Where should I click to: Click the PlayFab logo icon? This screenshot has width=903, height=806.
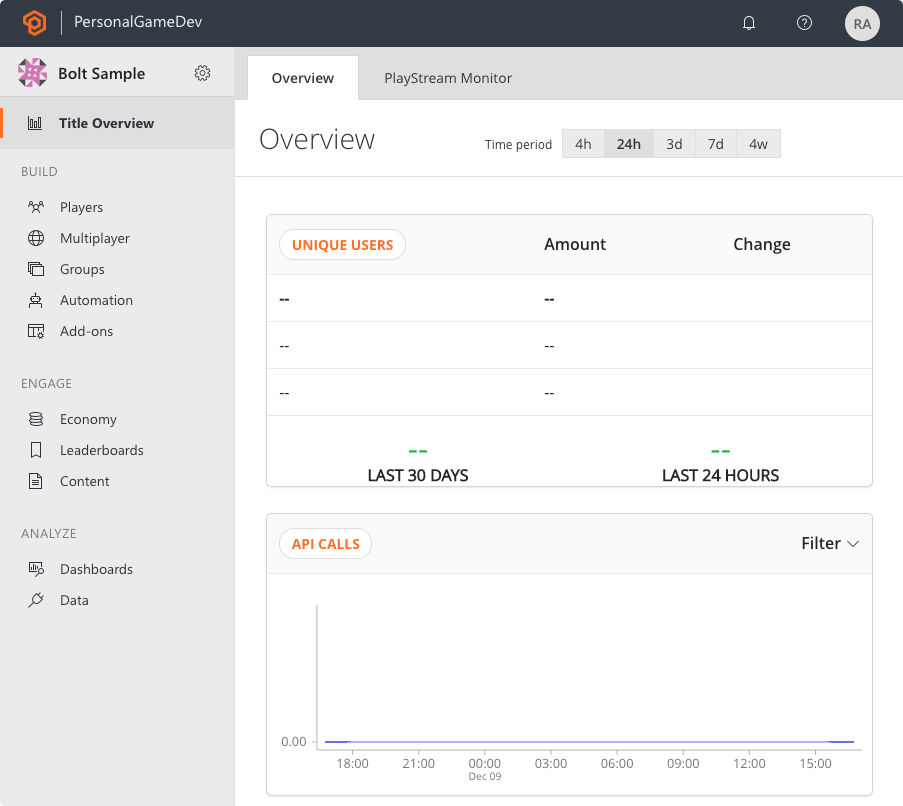pos(36,23)
